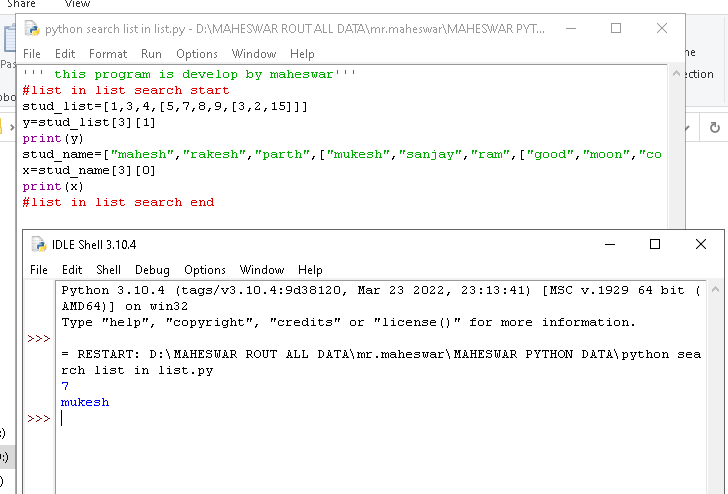Viewport: 728px width, 494px height.
Task: Switch to the Share ribbon tab
Action: 21,5
